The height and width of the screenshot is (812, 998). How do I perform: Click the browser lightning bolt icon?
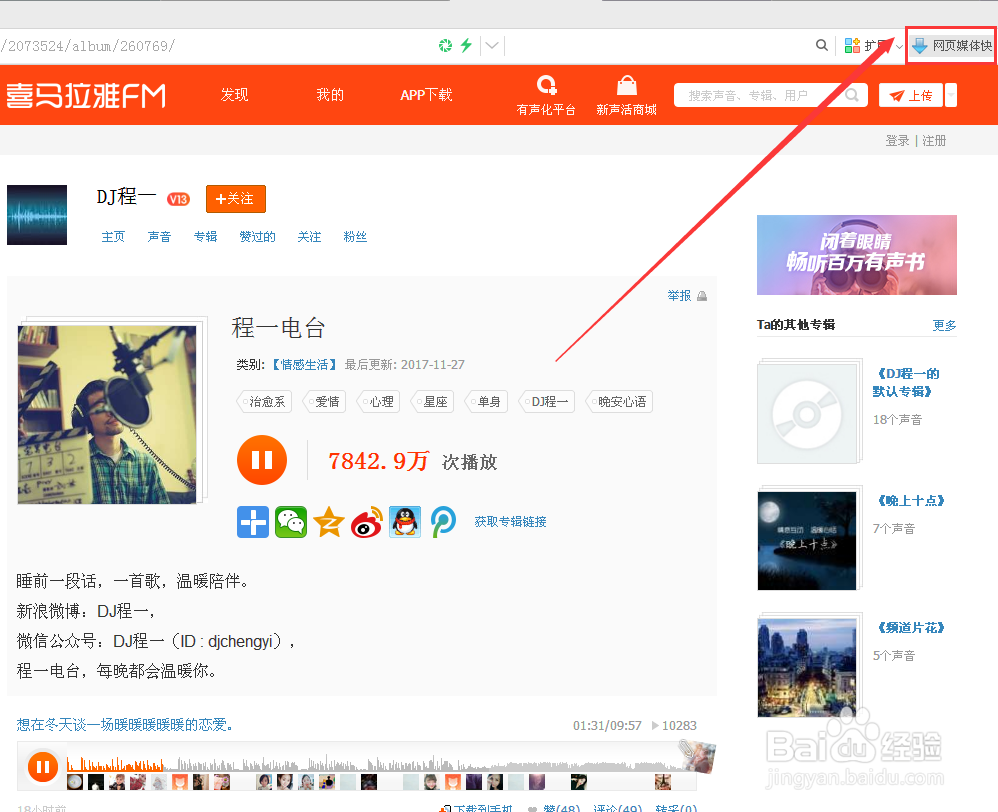(x=466, y=45)
